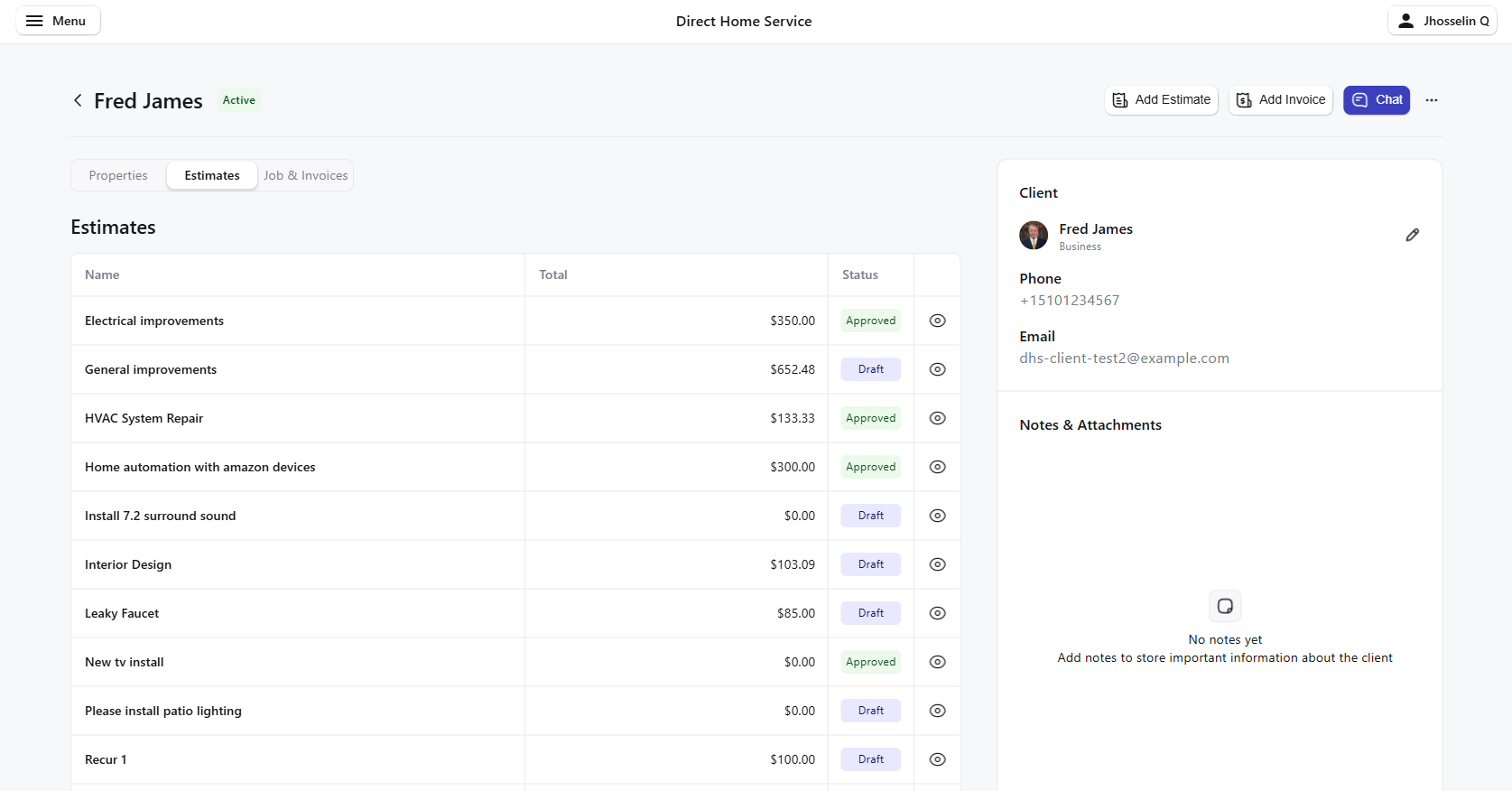Click the Add Invoice button
1512x791 pixels.
[x=1280, y=100]
